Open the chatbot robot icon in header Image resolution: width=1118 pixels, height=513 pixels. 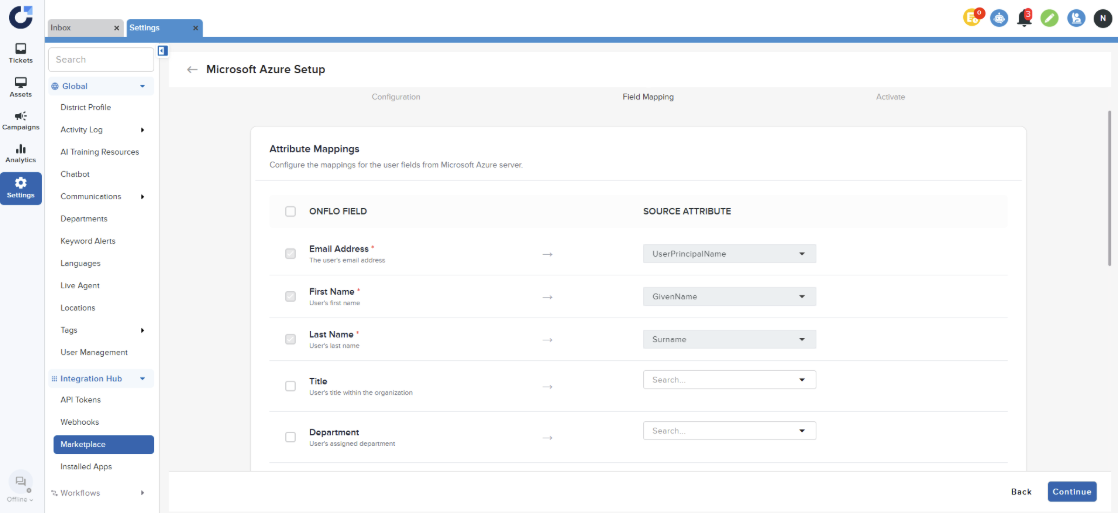(x=999, y=17)
